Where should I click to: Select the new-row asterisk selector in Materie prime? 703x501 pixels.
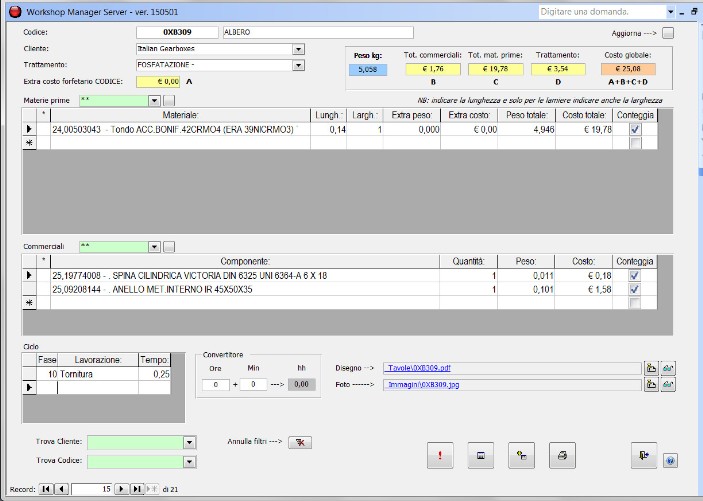29,143
